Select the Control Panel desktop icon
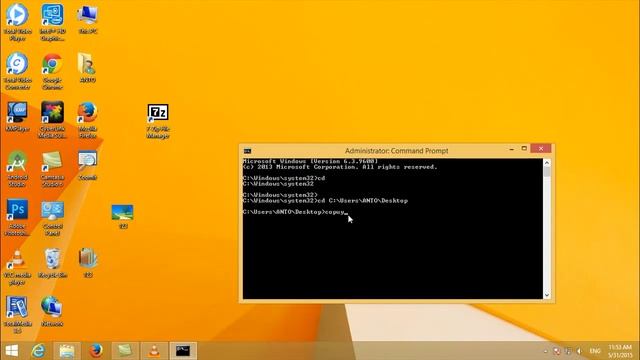This screenshot has height=360, width=640. click(52, 217)
